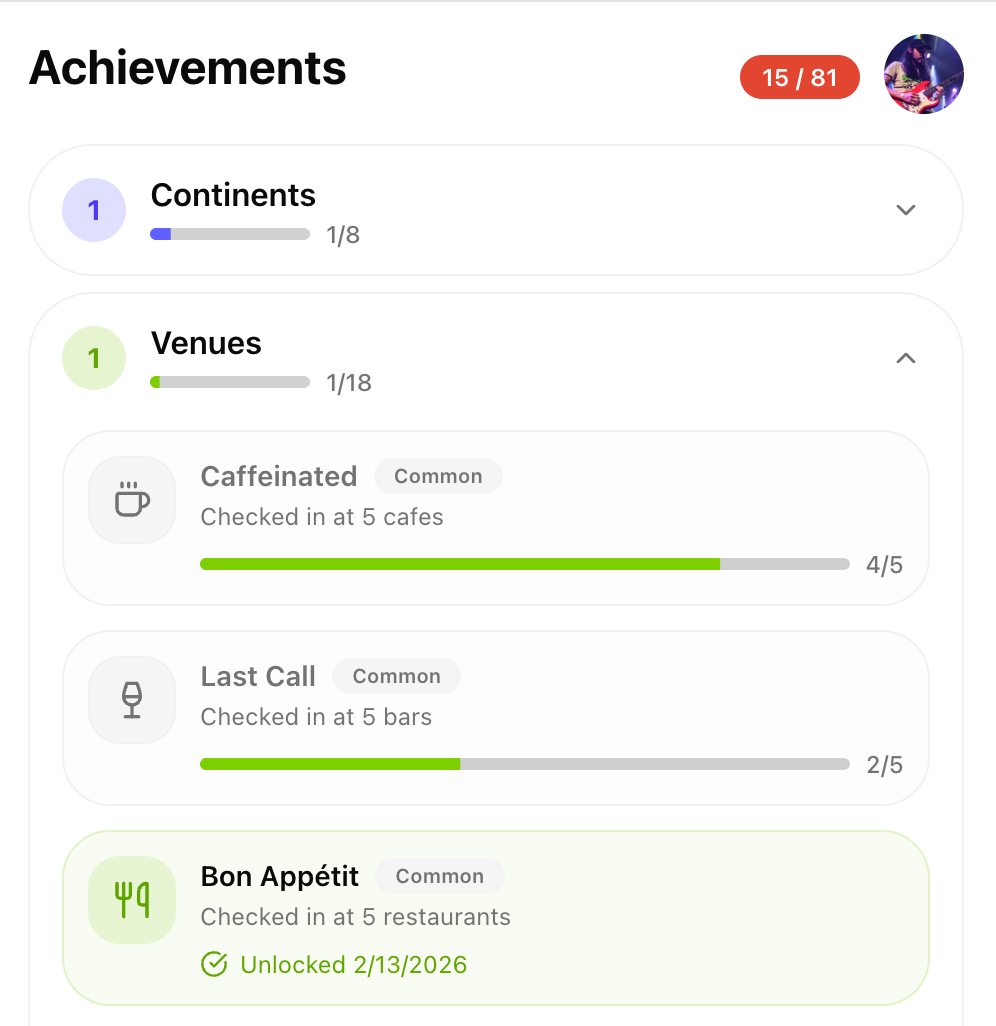The width and height of the screenshot is (996, 1026).
Task: Click the wine glass icon for Last Call
Action: pyautogui.click(x=132, y=700)
